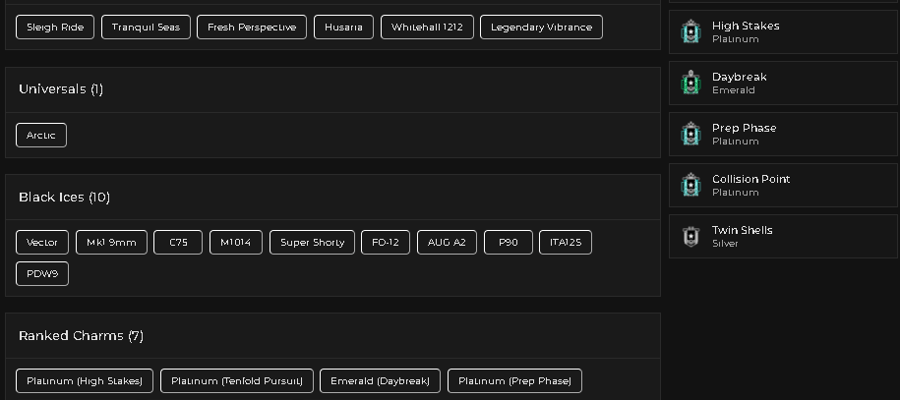The width and height of the screenshot is (900, 400).
Task: Open the Ranked Charms section header
Action: point(333,336)
